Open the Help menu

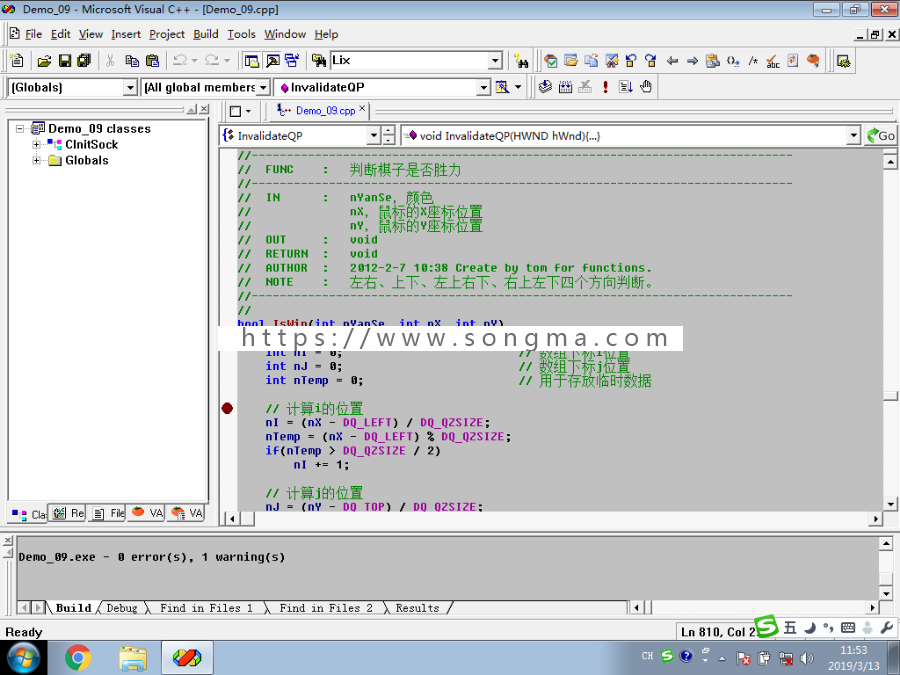click(326, 34)
